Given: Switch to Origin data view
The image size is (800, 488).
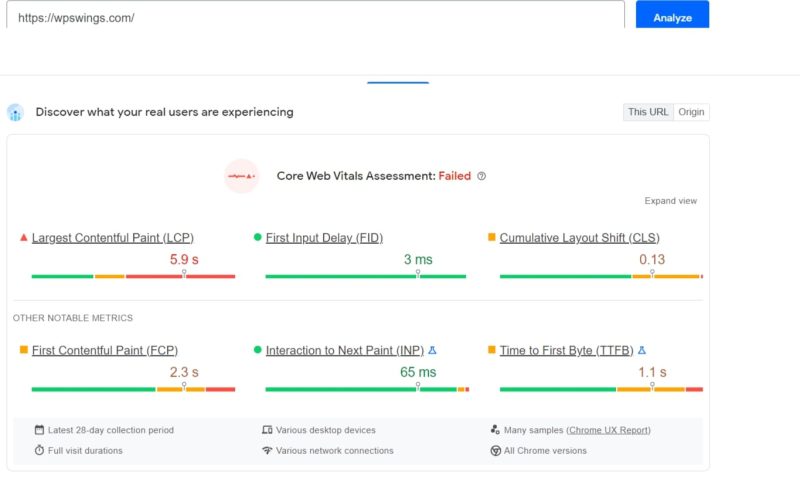Looking at the screenshot, I should click(691, 112).
